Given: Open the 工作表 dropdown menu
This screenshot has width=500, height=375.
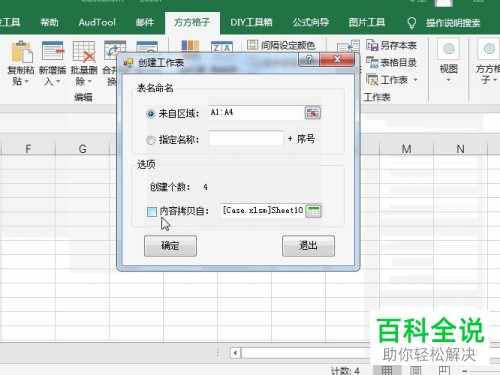Looking at the screenshot, I should [x=392, y=80].
